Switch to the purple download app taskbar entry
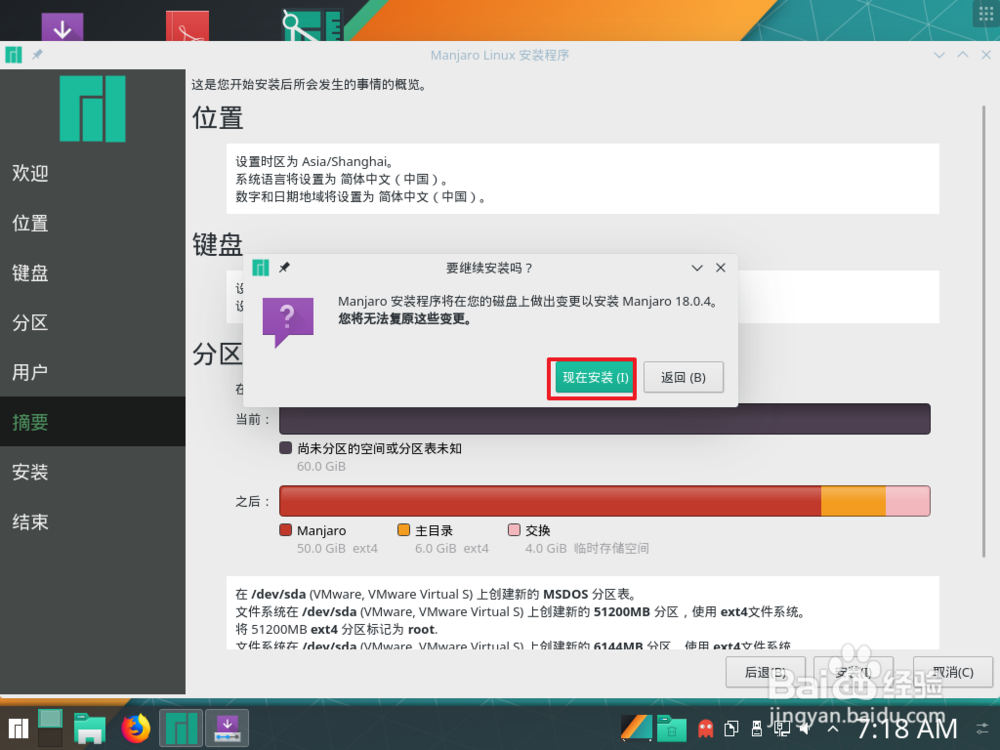The image size is (1000, 750). [227, 728]
